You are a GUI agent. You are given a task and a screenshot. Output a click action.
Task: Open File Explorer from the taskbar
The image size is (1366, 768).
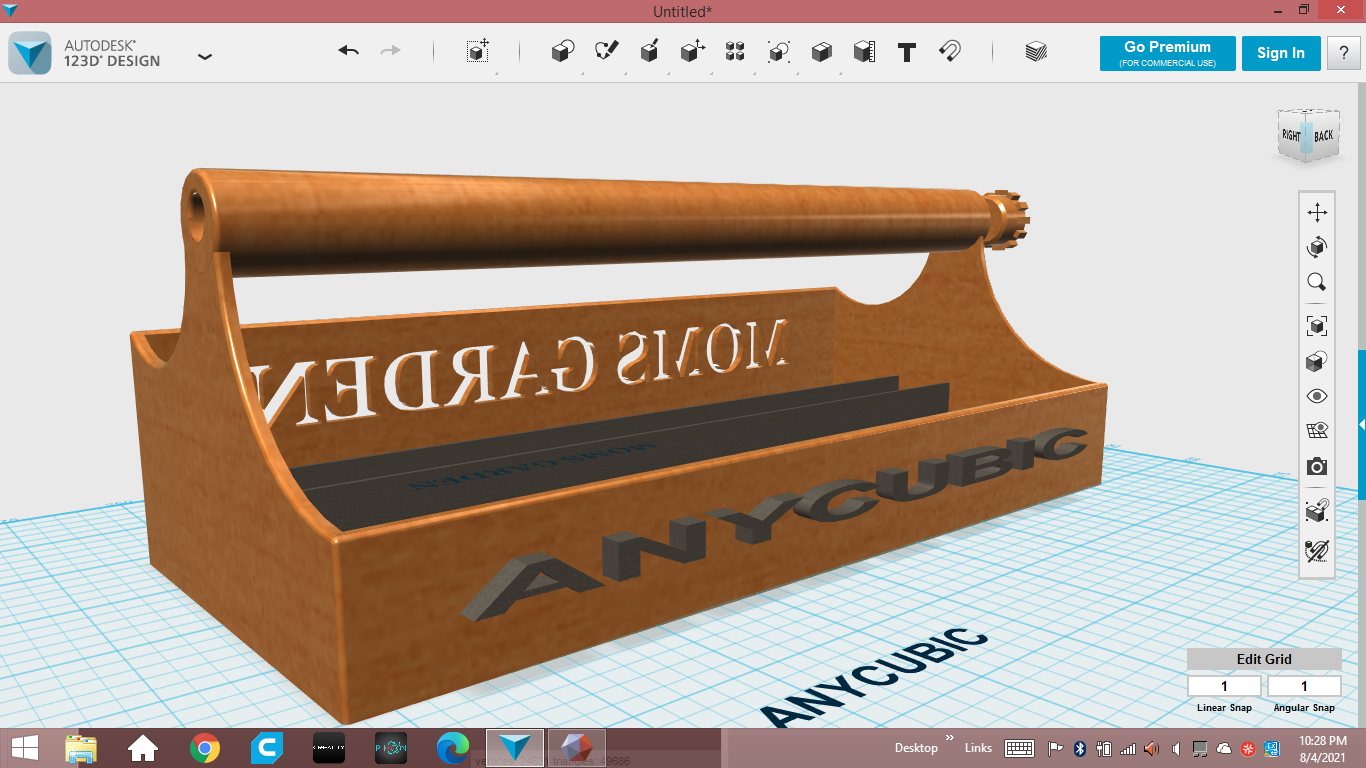click(81, 748)
